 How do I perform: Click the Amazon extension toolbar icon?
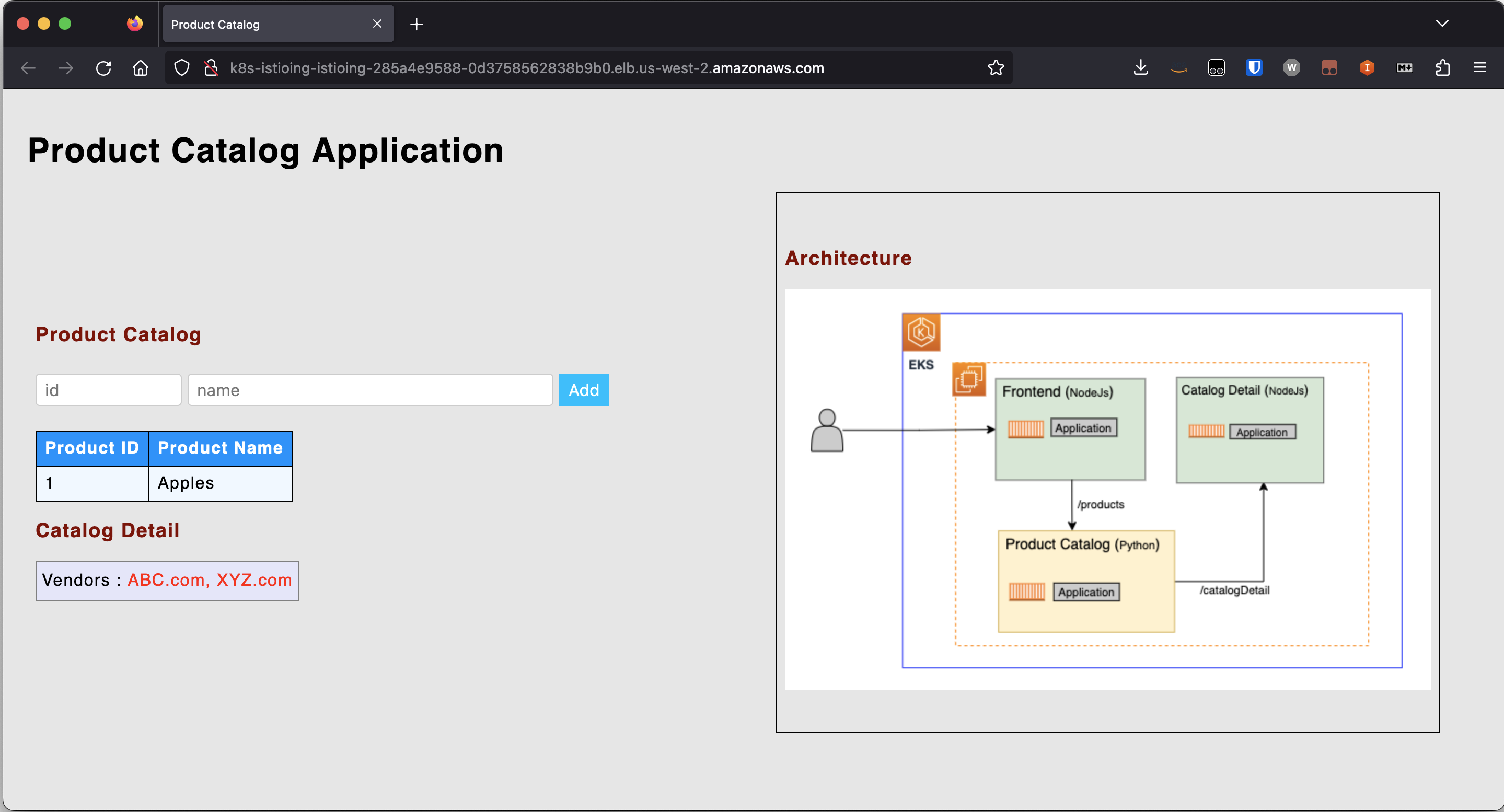(x=1178, y=68)
